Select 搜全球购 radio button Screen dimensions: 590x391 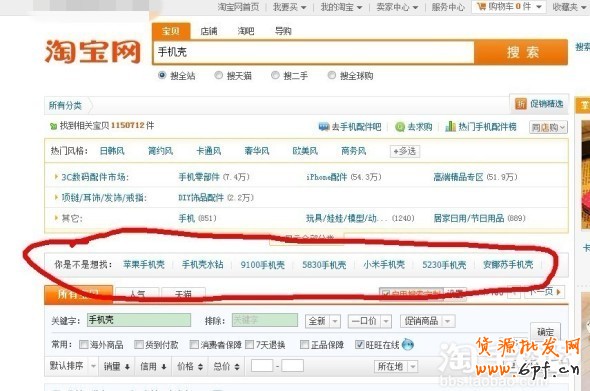pos(331,75)
